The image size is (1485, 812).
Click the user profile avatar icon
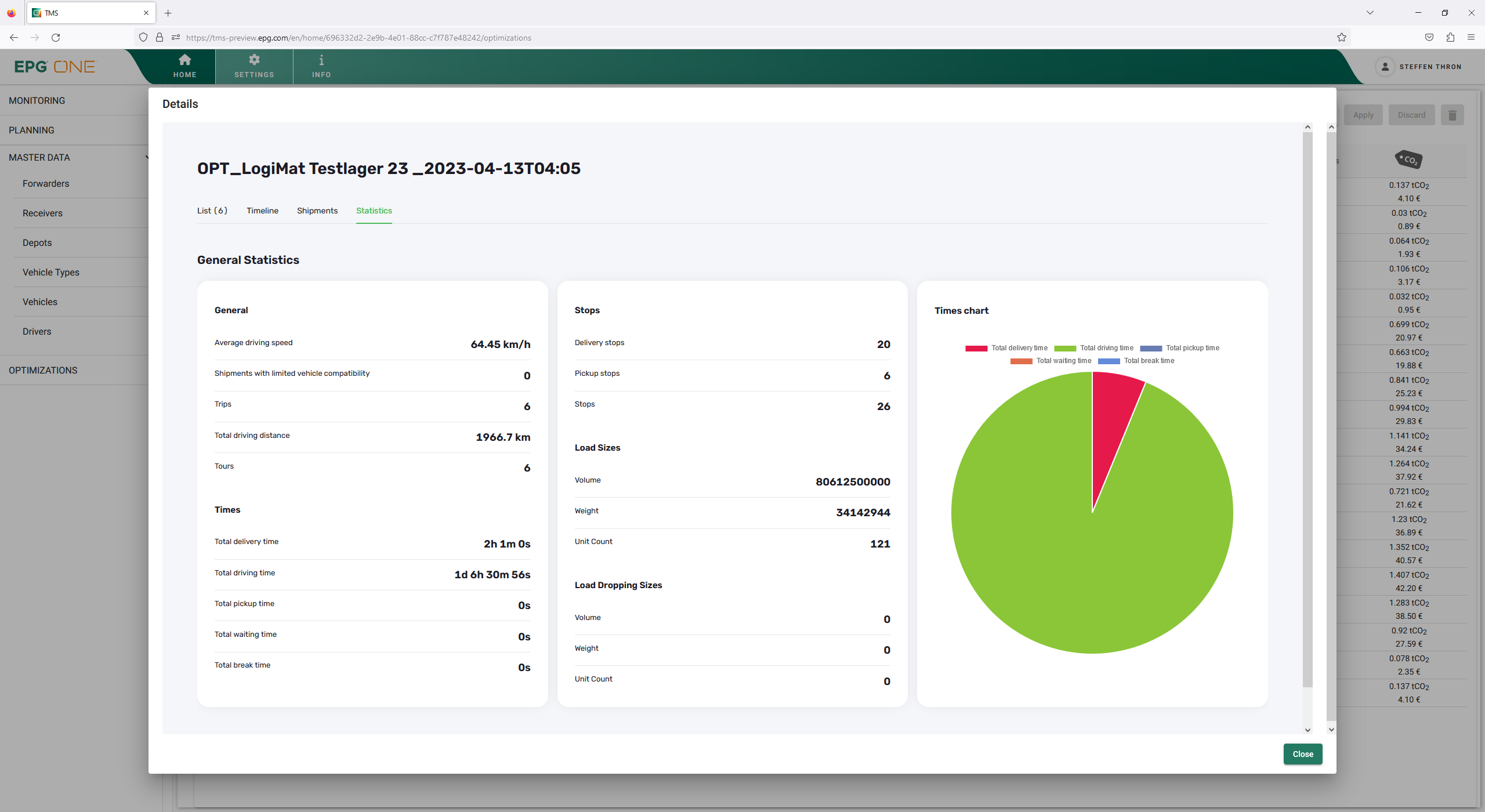click(1385, 67)
